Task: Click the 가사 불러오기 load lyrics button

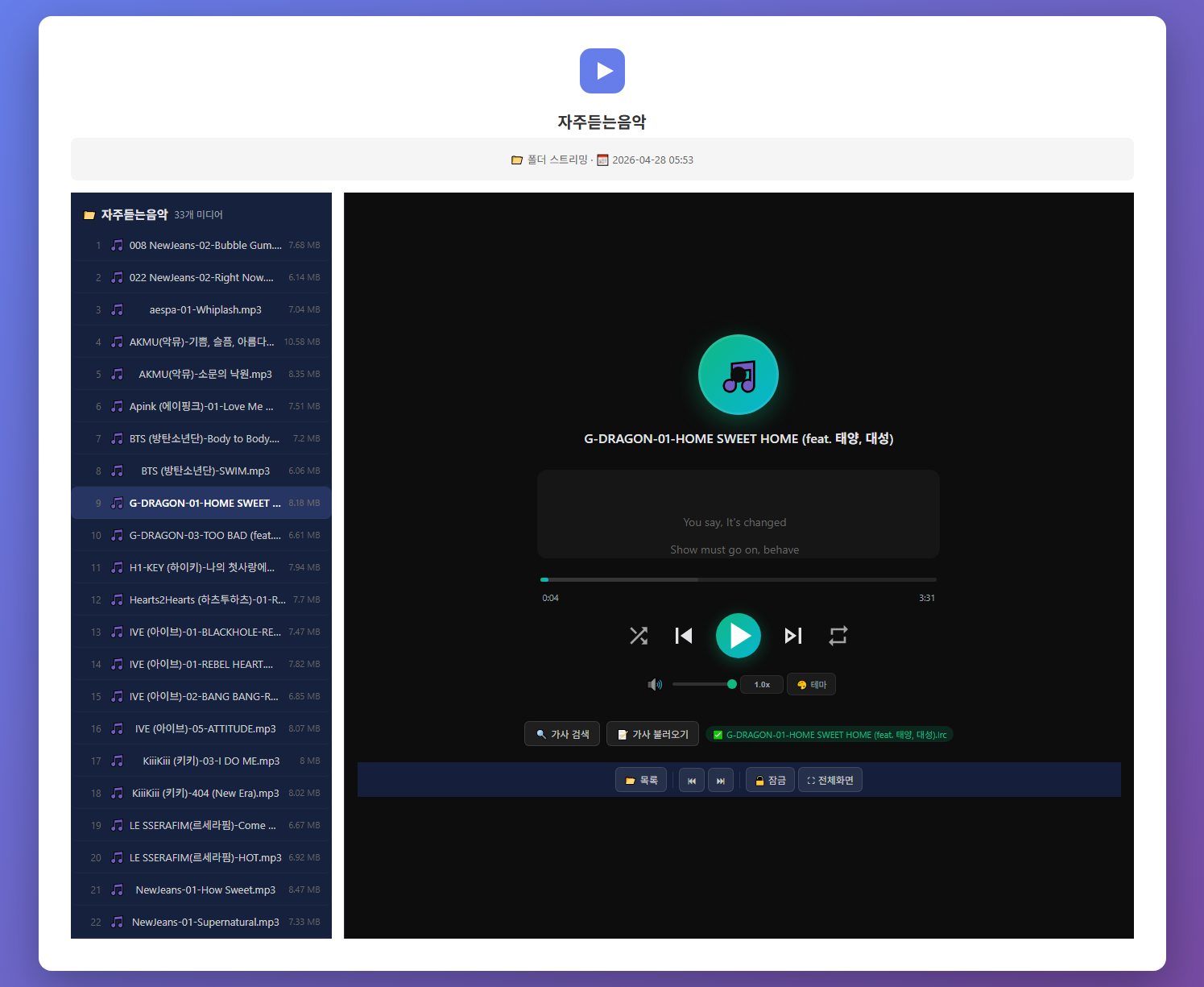Action: pyautogui.click(x=652, y=734)
